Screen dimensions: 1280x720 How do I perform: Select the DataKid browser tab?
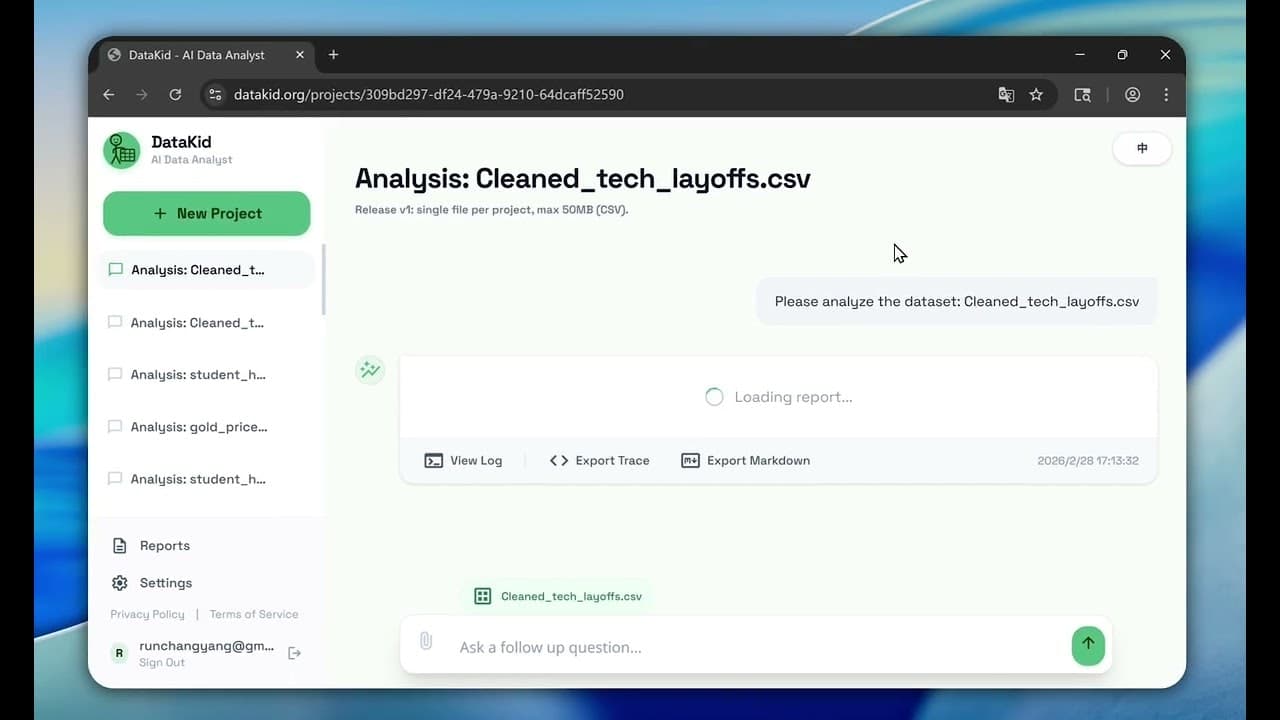coord(200,55)
